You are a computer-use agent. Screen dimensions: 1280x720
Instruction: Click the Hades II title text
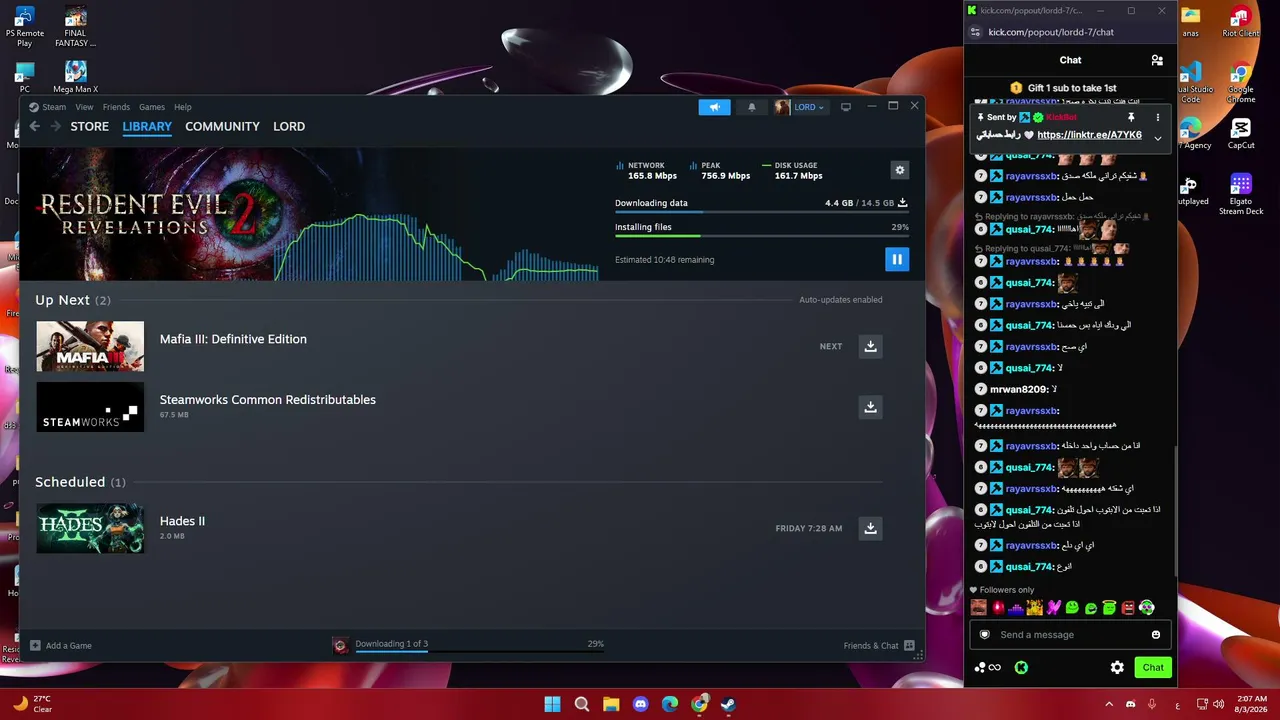coord(182,521)
